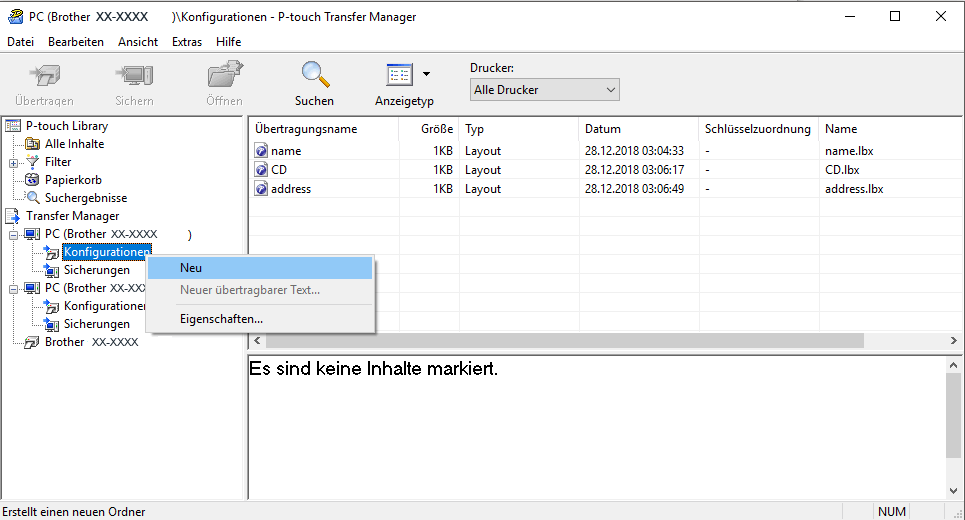The height and width of the screenshot is (520, 965).
Task: Select the first PC (Brother XX-XXXX) node
Action: pos(101,234)
